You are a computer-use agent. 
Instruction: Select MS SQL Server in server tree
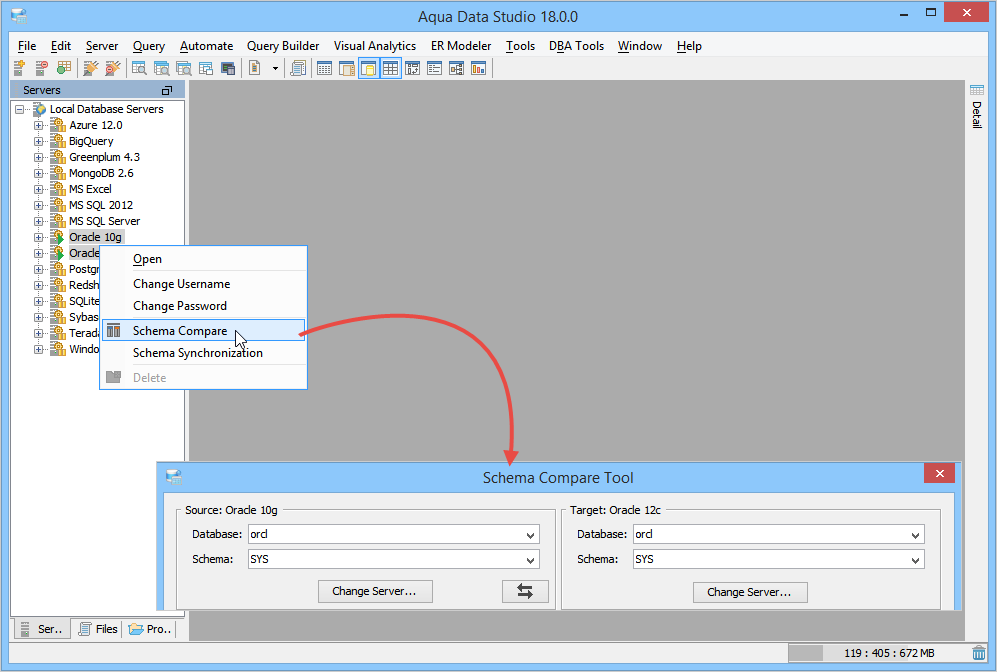(x=104, y=221)
